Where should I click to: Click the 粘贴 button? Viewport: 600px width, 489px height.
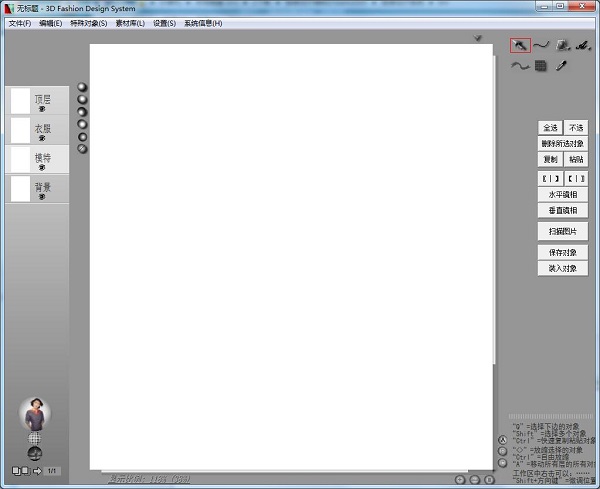576,160
